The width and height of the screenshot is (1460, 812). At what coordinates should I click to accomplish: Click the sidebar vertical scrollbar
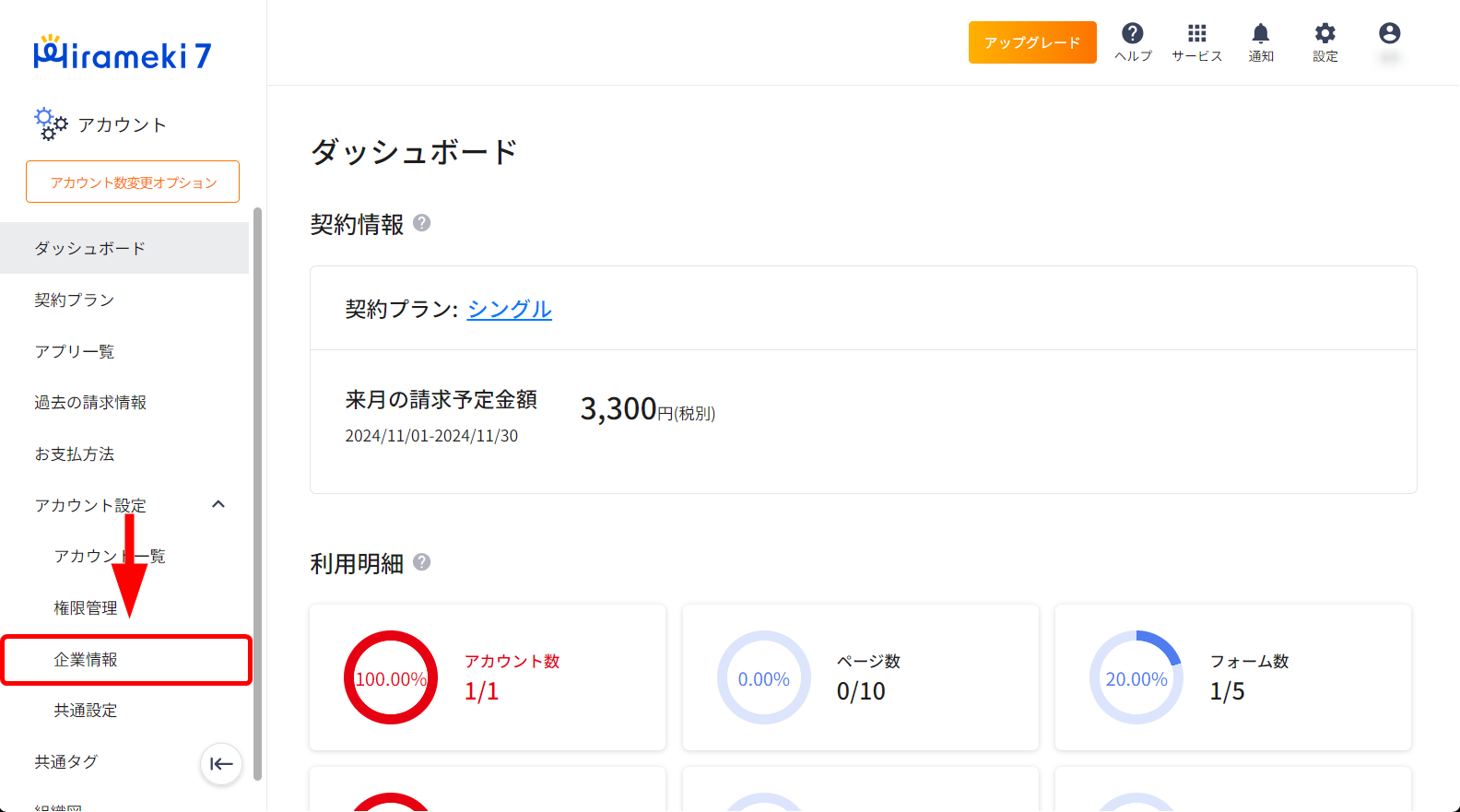(x=257, y=493)
